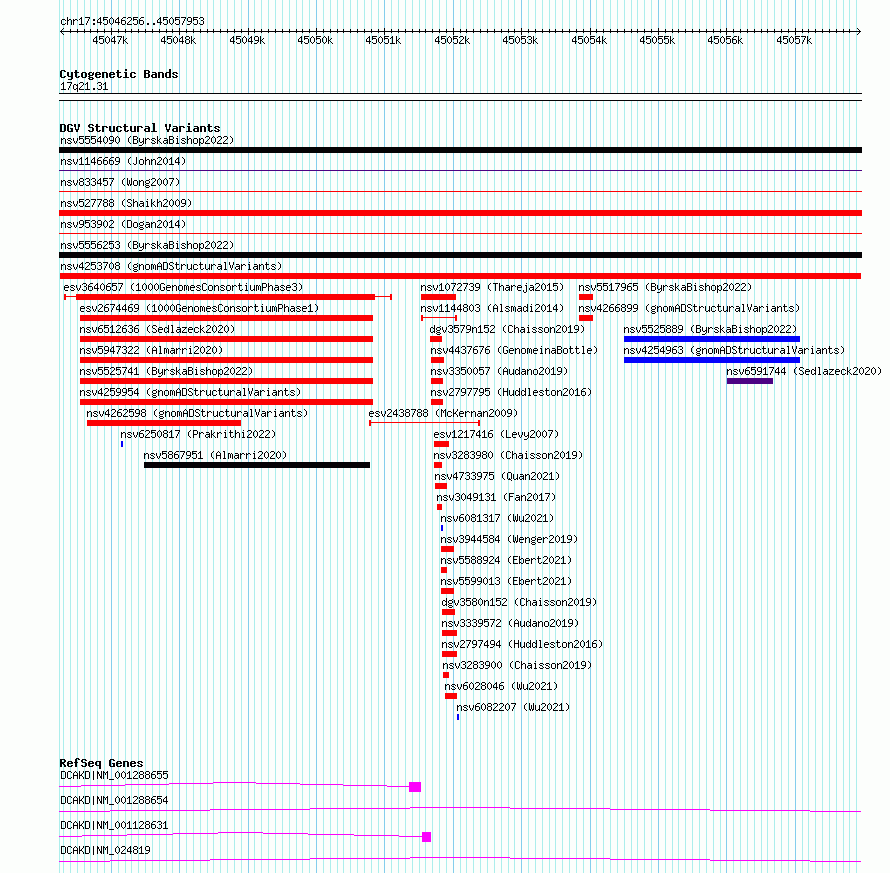
Task: Select DCAKD|NM_001128631 transcript label
Action: tap(114, 825)
